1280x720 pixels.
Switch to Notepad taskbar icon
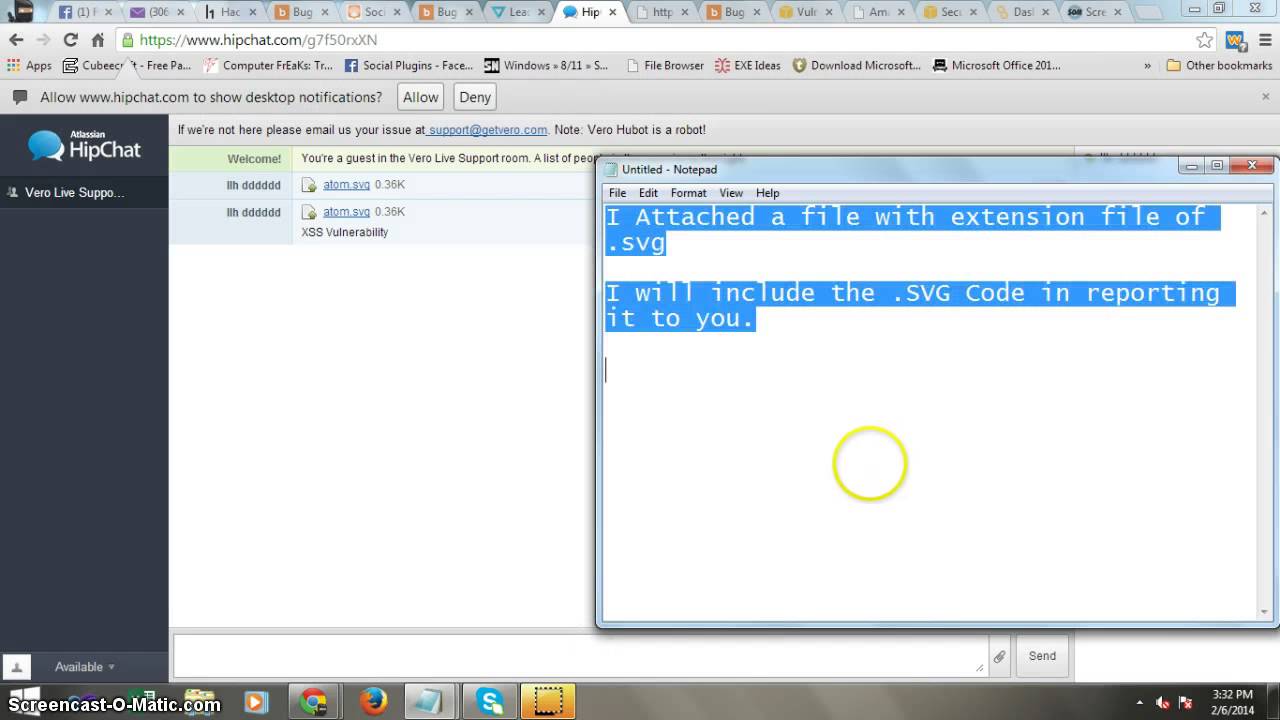tap(431, 702)
